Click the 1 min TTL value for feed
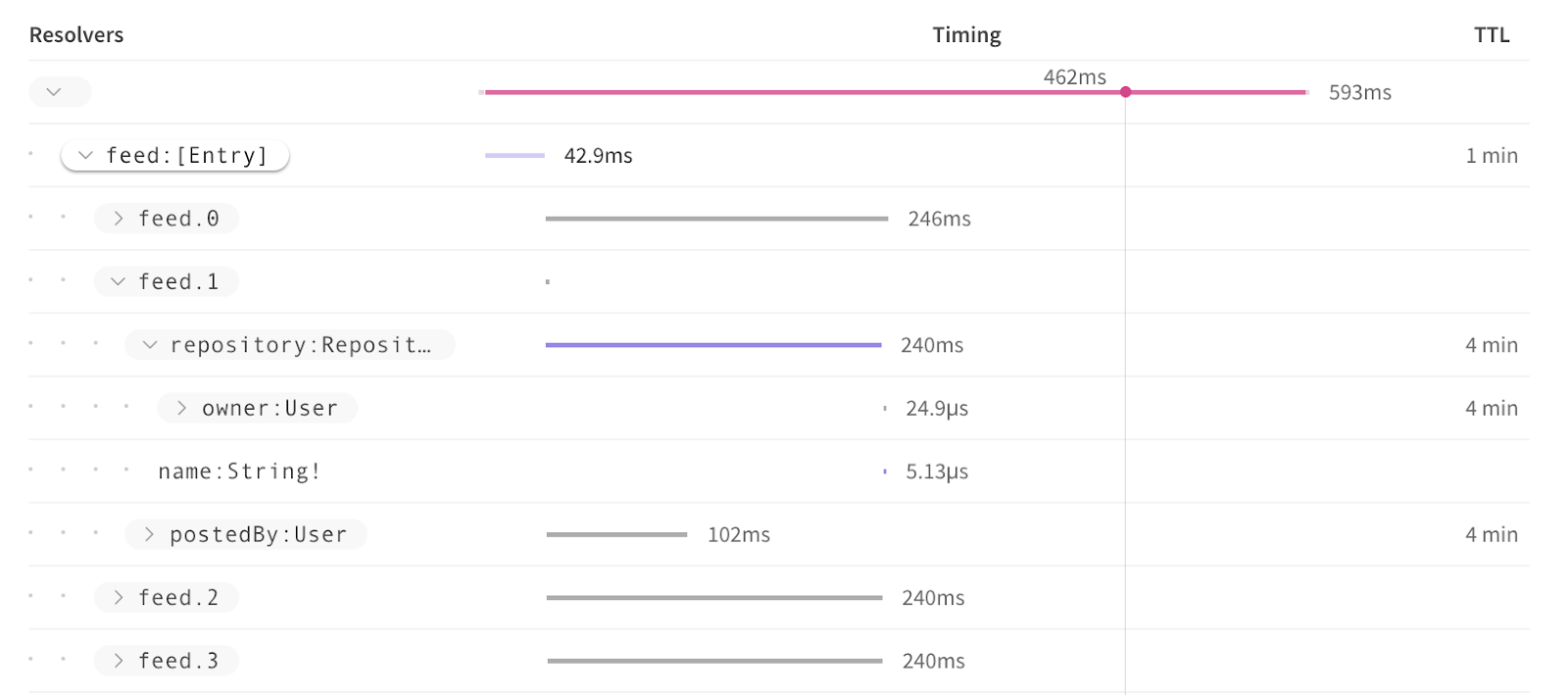This screenshot has height=695, width=1568. pos(1492,155)
